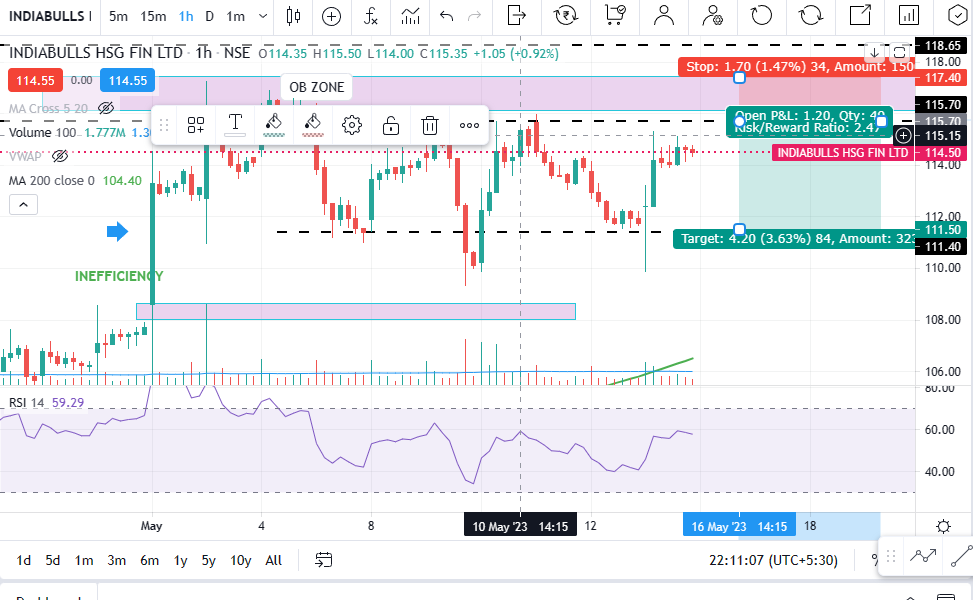
Task: Click the hexagon checkmark icon in the top toolbar
Action: point(959,15)
